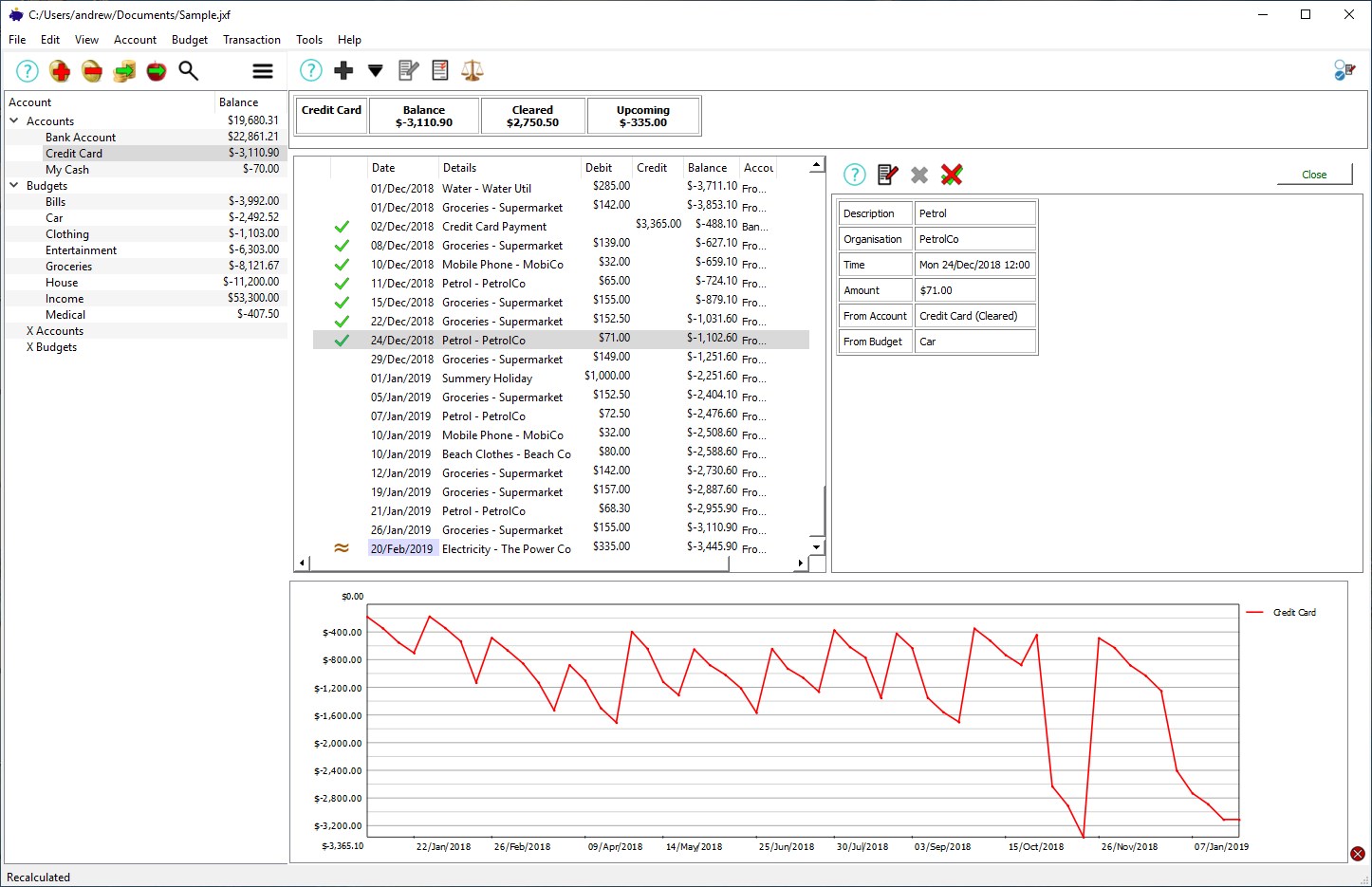
Task: Click the From Budget field showing Car
Action: [x=974, y=342]
